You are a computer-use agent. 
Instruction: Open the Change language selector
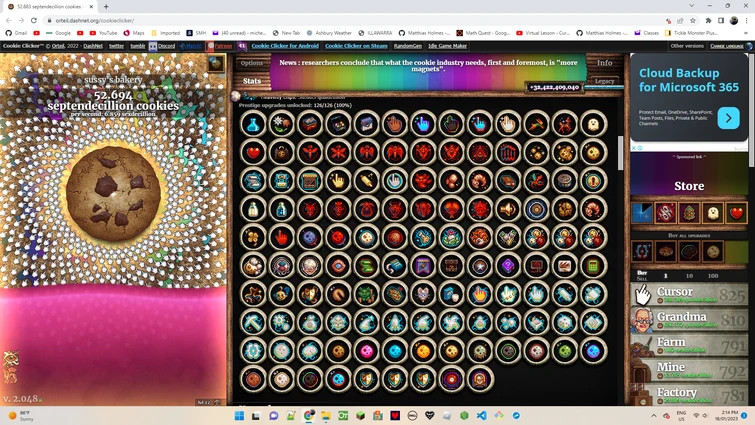[727, 46]
